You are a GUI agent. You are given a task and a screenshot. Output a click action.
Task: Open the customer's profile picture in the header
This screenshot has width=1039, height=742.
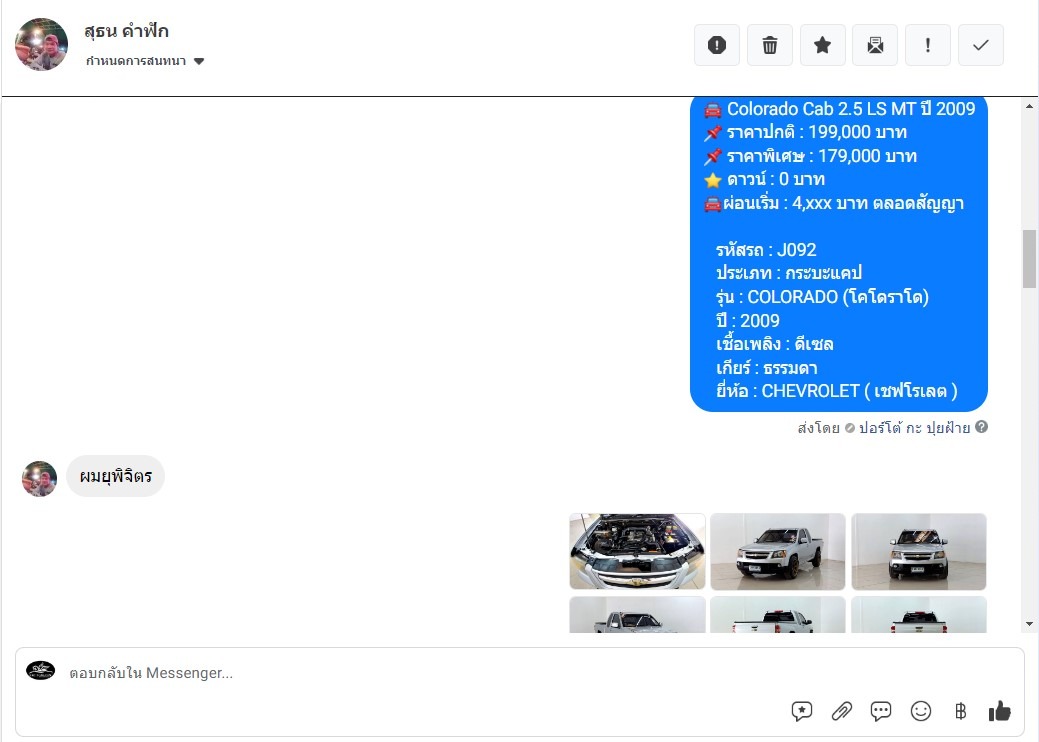pyautogui.click(x=42, y=45)
